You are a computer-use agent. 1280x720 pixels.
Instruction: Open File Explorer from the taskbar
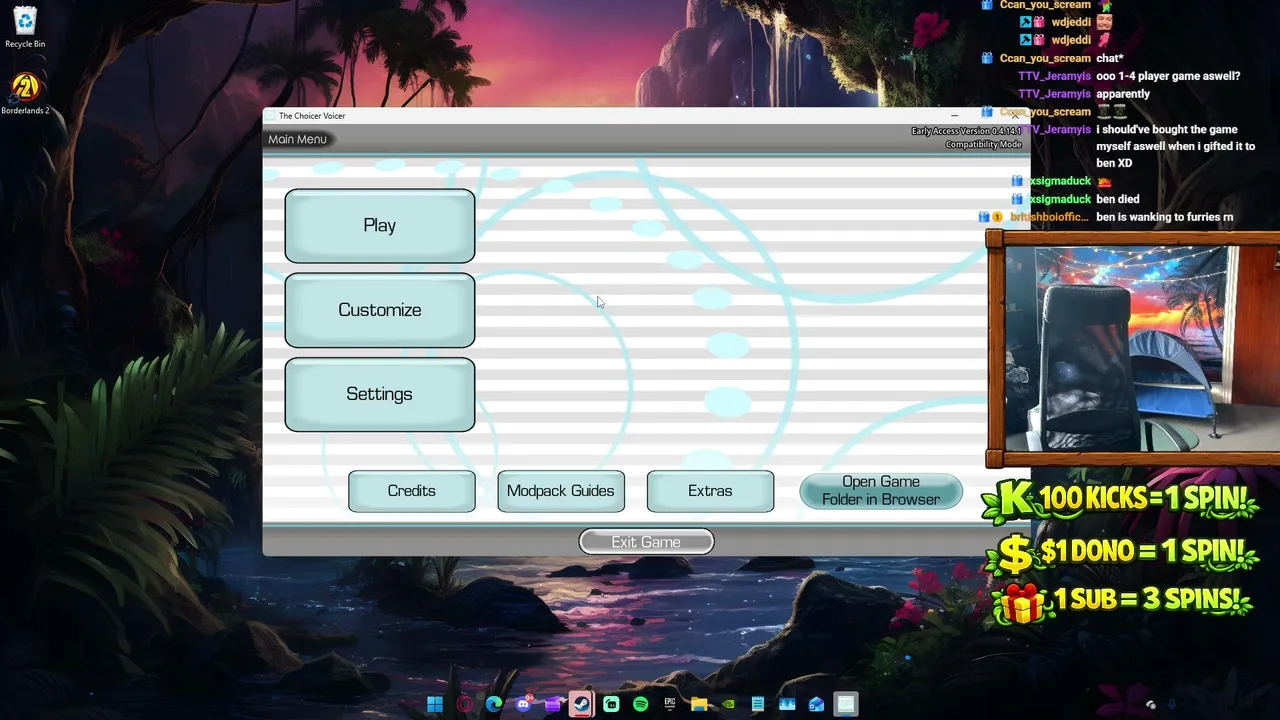[699, 704]
